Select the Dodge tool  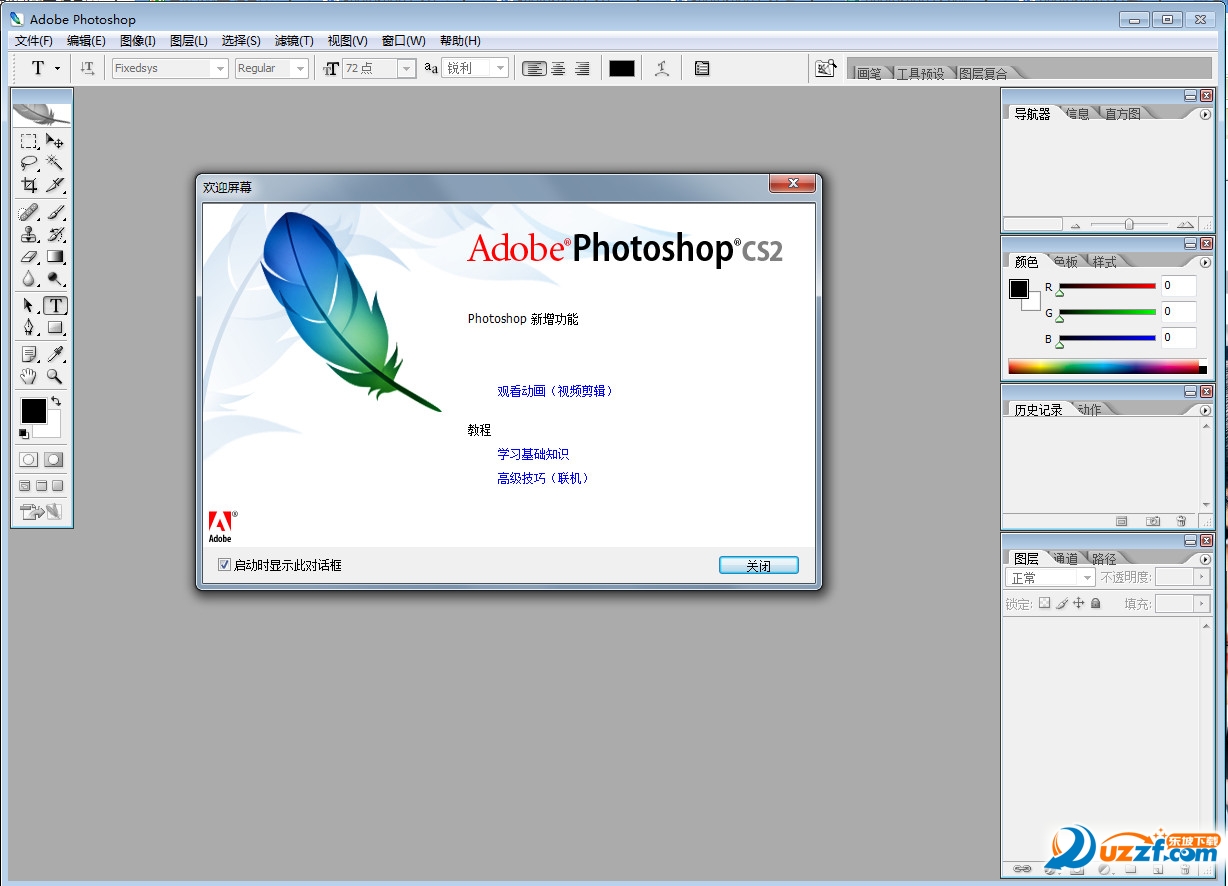coord(55,278)
